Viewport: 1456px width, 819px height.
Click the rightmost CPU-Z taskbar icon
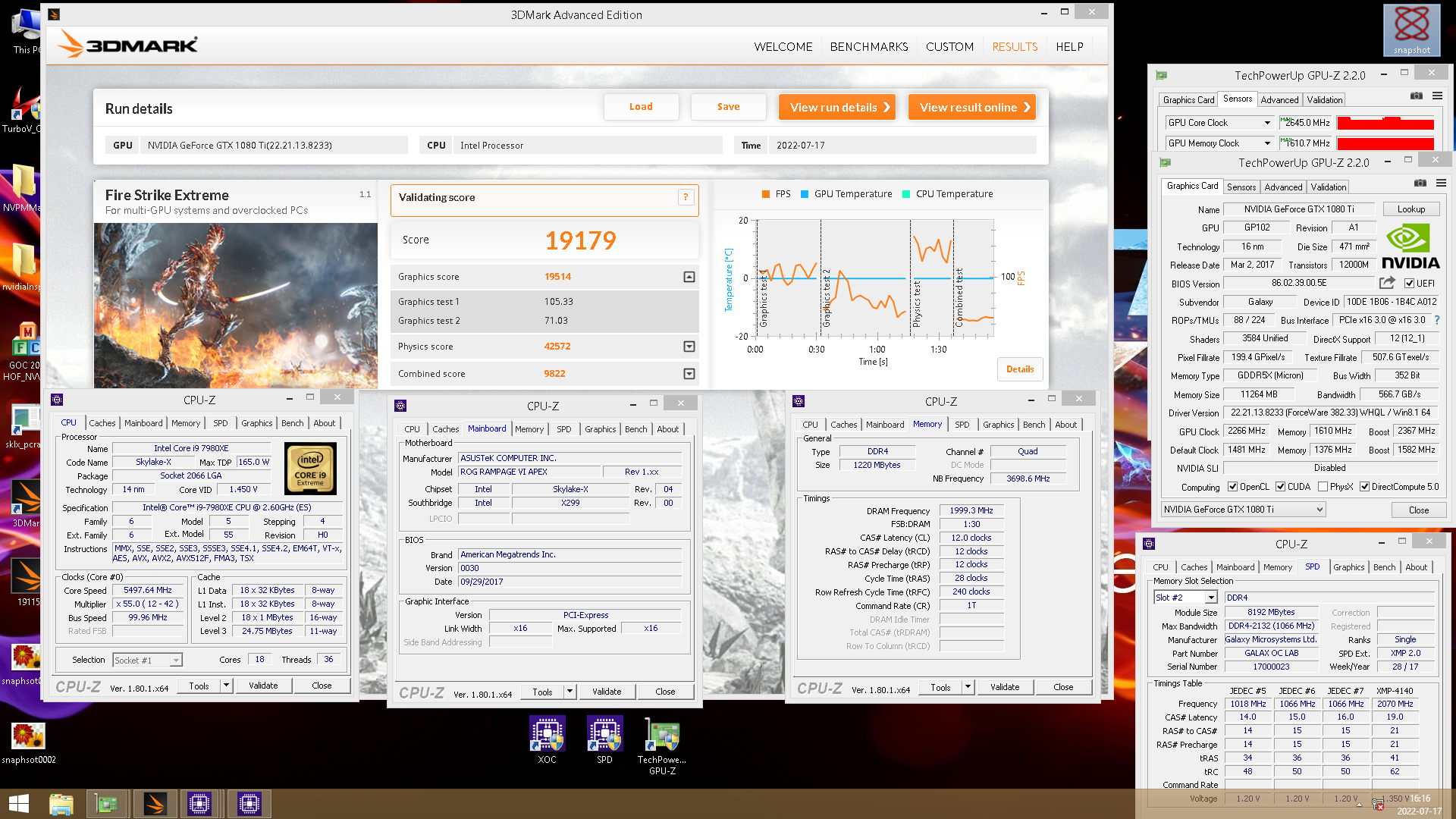coord(249,804)
